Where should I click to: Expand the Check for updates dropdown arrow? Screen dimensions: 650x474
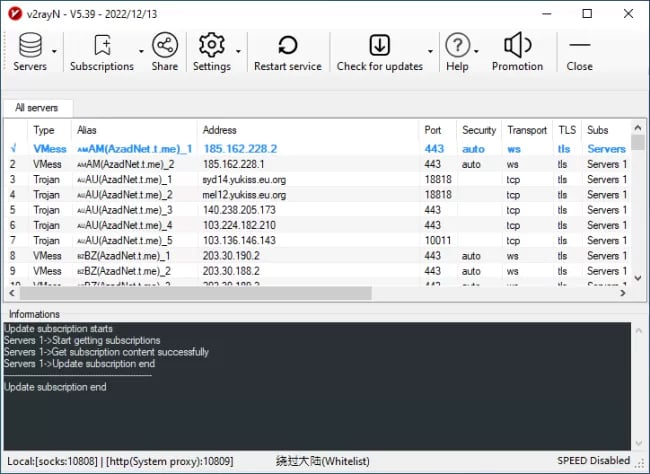pyautogui.click(x=430, y=51)
